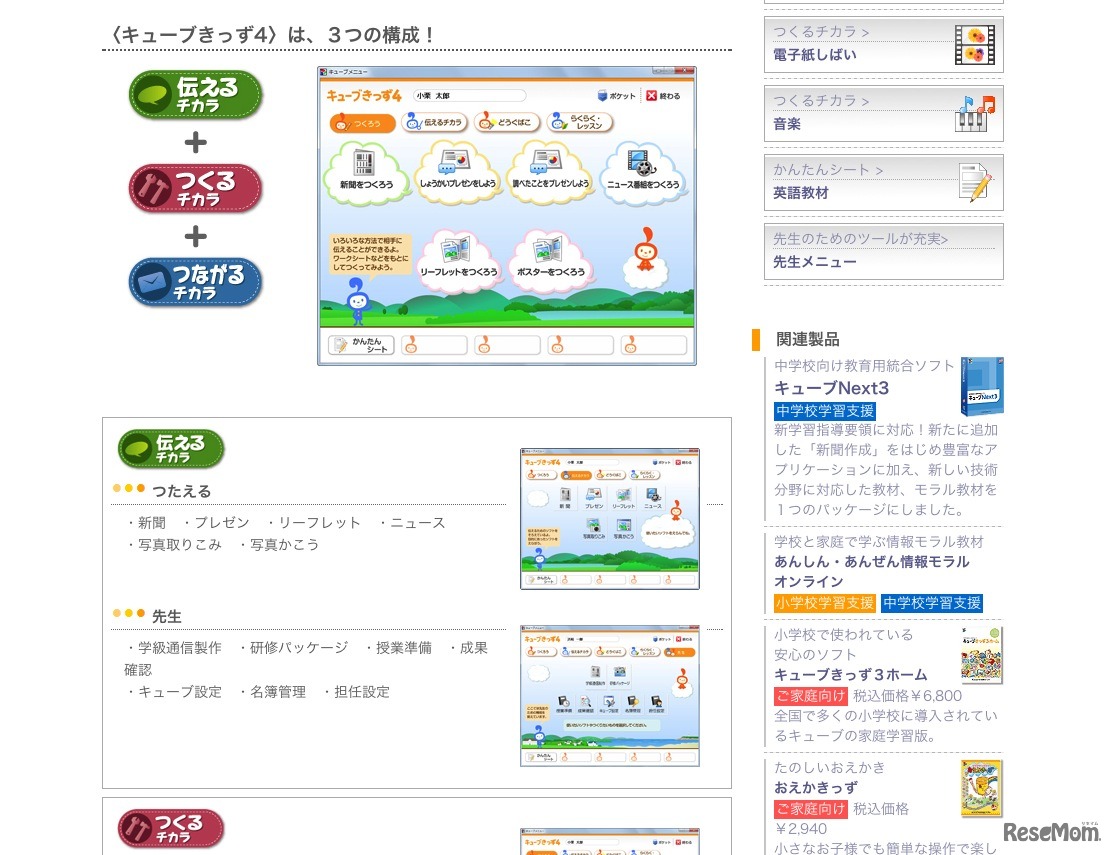Click the キューブきっず3ホーム product box image

981,655
